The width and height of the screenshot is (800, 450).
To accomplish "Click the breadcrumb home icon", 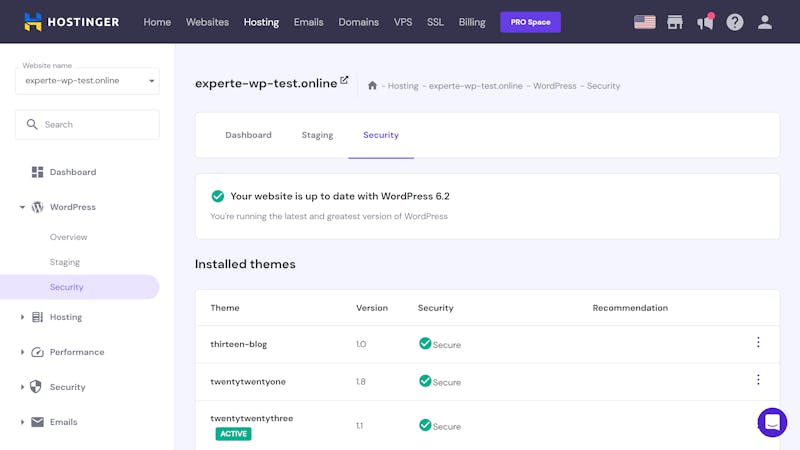I will [x=372, y=85].
